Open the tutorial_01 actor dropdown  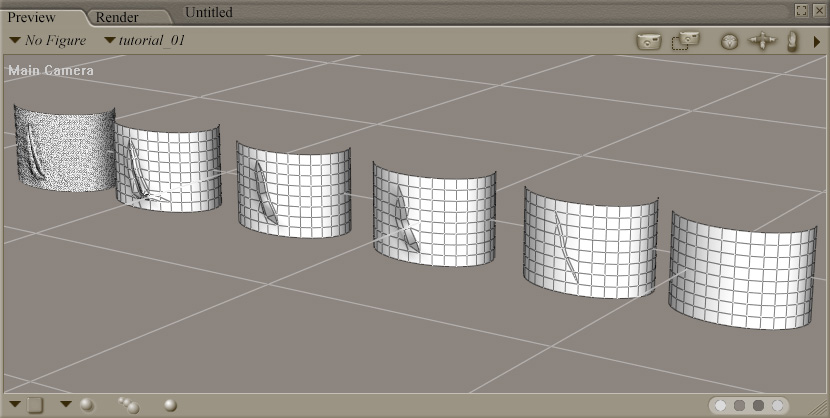[145, 41]
